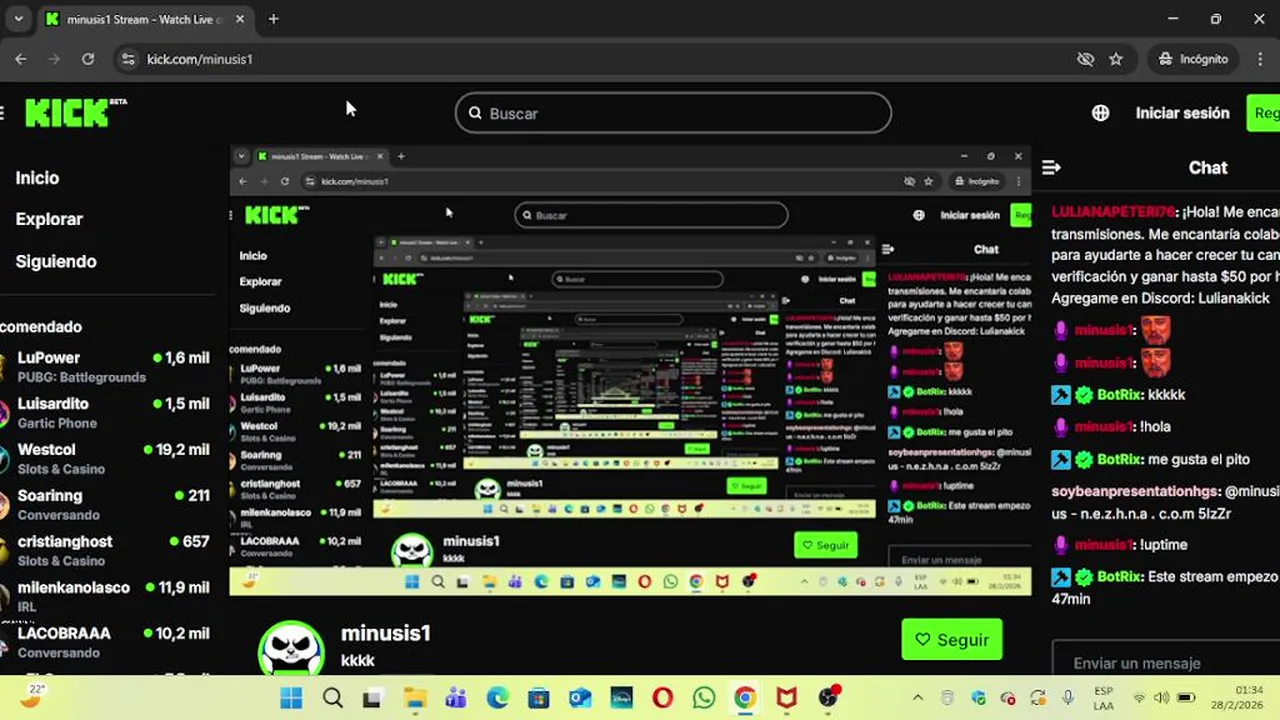This screenshot has height=720, width=1280.
Task: Click the large minusis1 avatar below the stream
Action: [291, 649]
